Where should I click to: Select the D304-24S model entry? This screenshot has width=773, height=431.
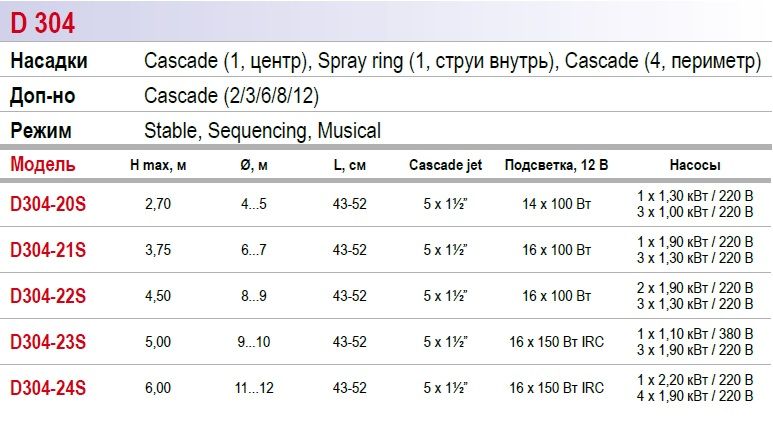coord(48,388)
